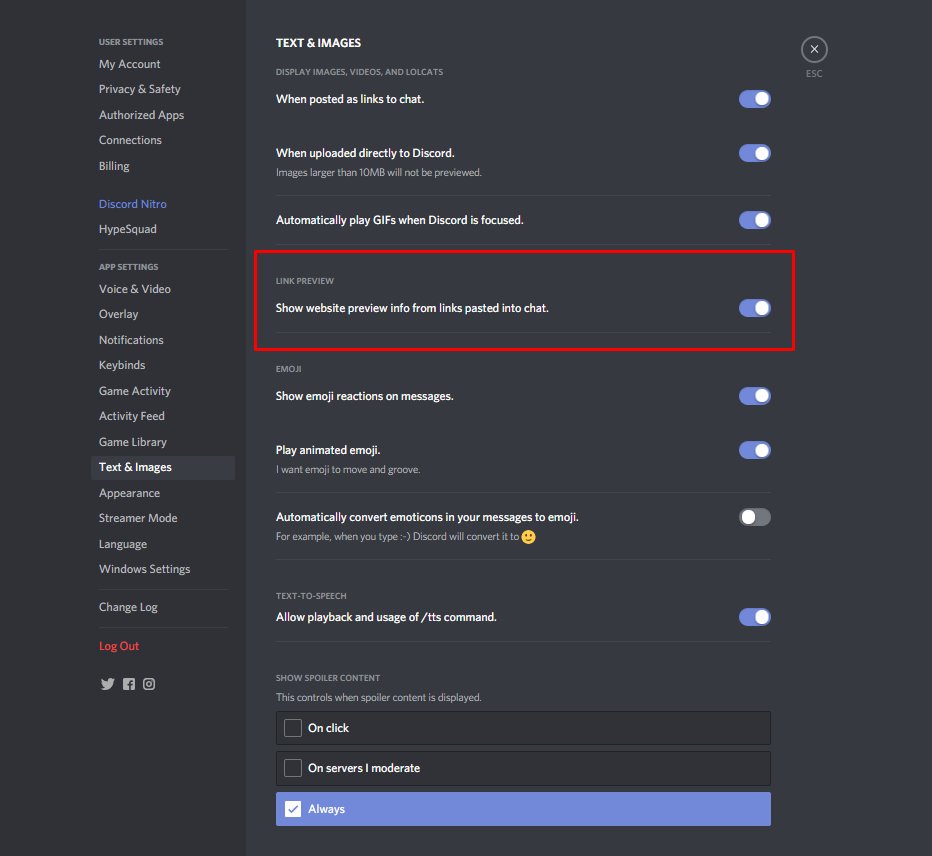Open Notifications settings
The height and width of the screenshot is (856, 932).
click(x=131, y=340)
